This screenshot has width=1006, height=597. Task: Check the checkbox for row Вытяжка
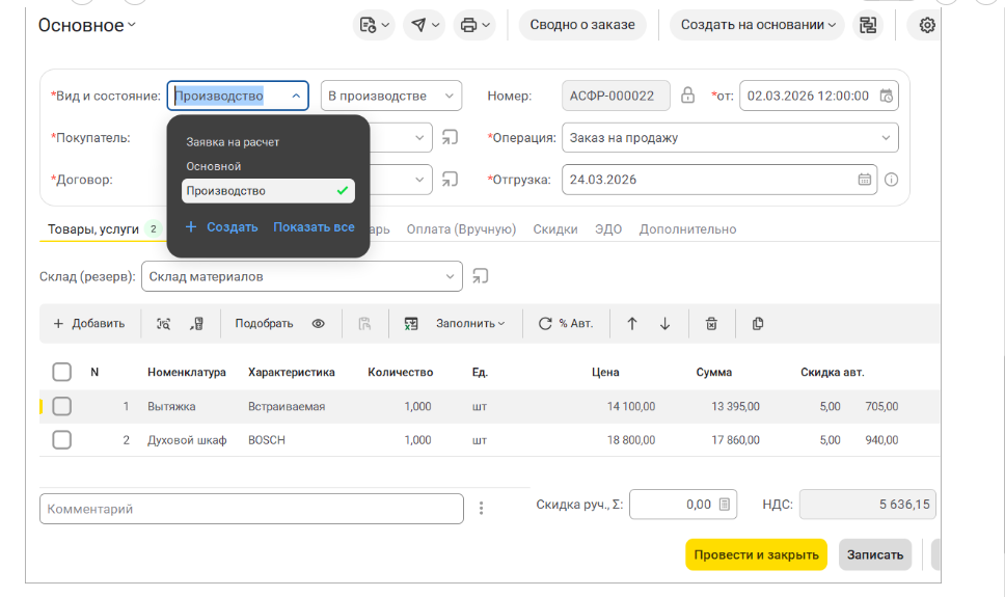pyautogui.click(x=62, y=406)
